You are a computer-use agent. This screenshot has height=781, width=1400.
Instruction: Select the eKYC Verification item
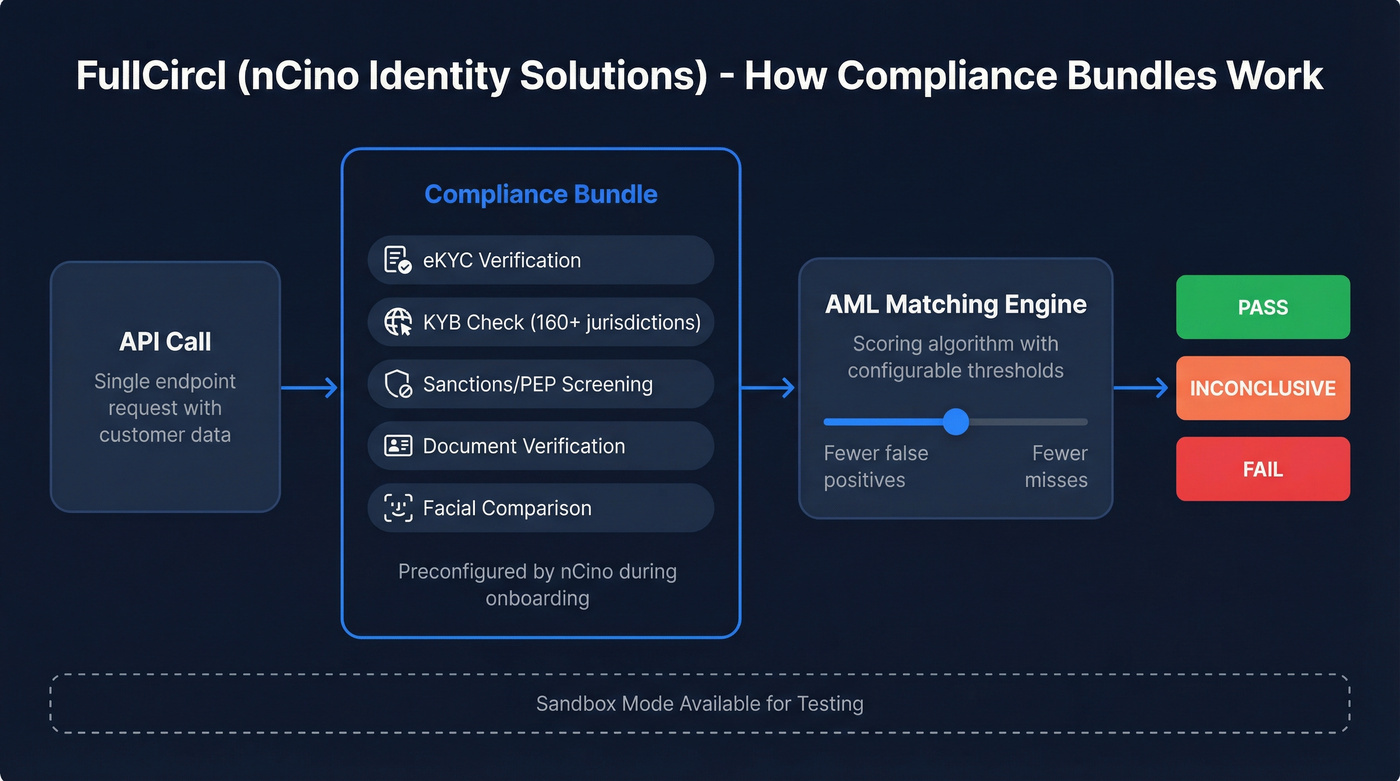coord(541,260)
